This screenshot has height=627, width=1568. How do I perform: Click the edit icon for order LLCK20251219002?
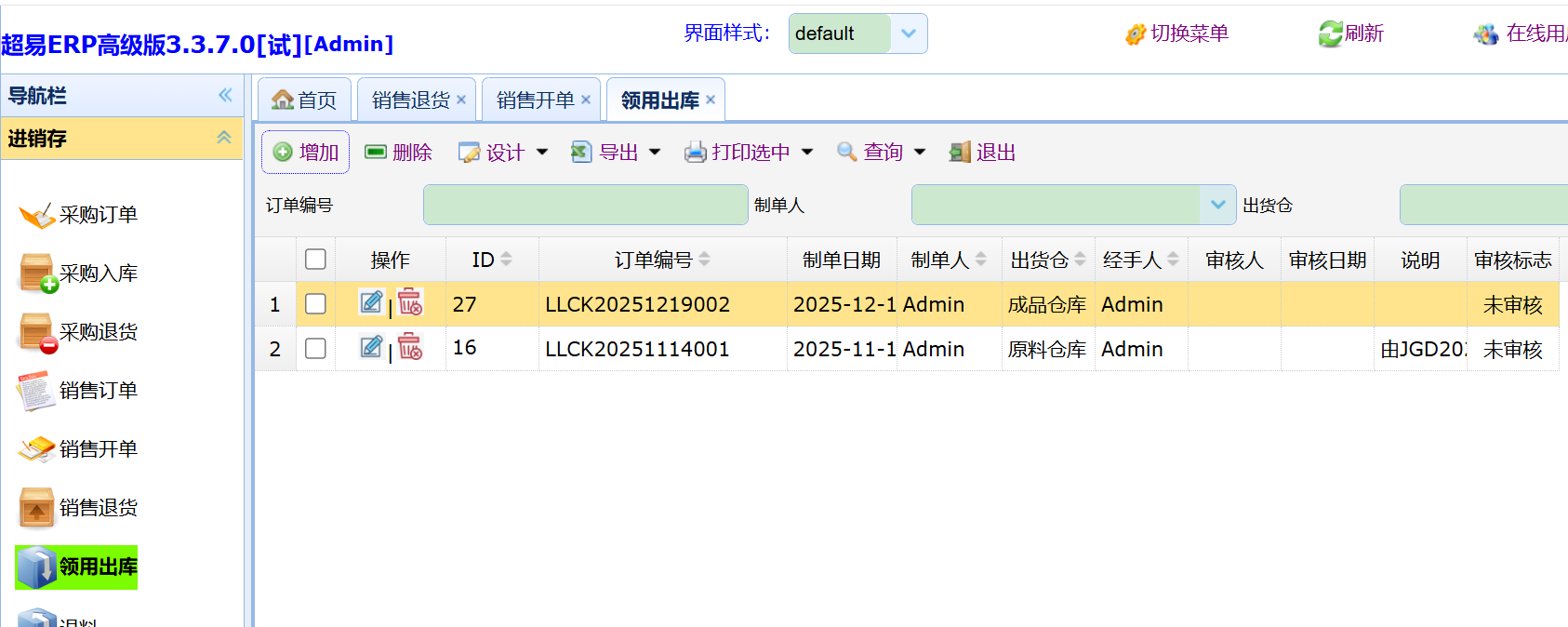pos(371,302)
